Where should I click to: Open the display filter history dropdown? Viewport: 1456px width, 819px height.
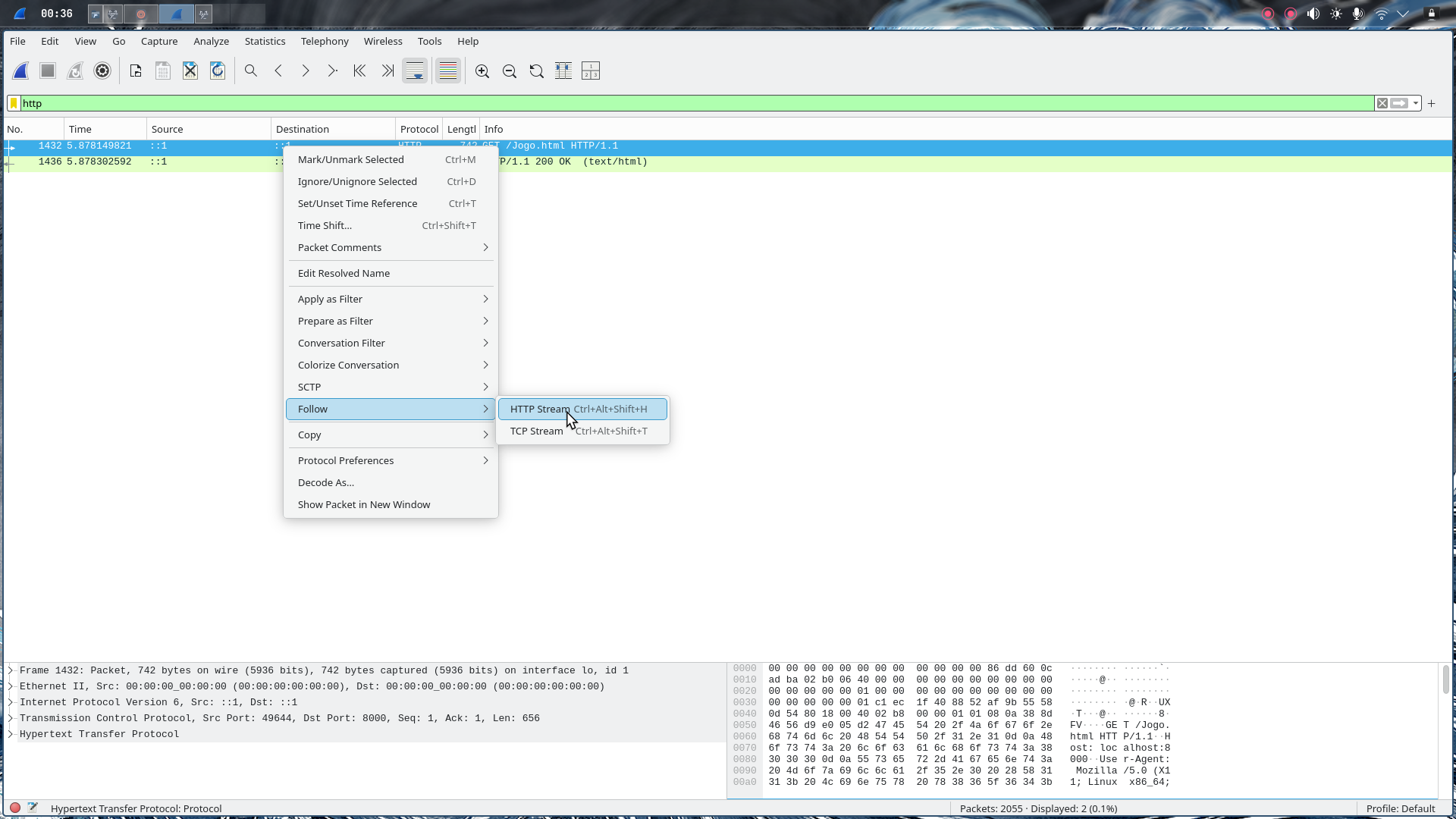pyautogui.click(x=1416, y=104)
